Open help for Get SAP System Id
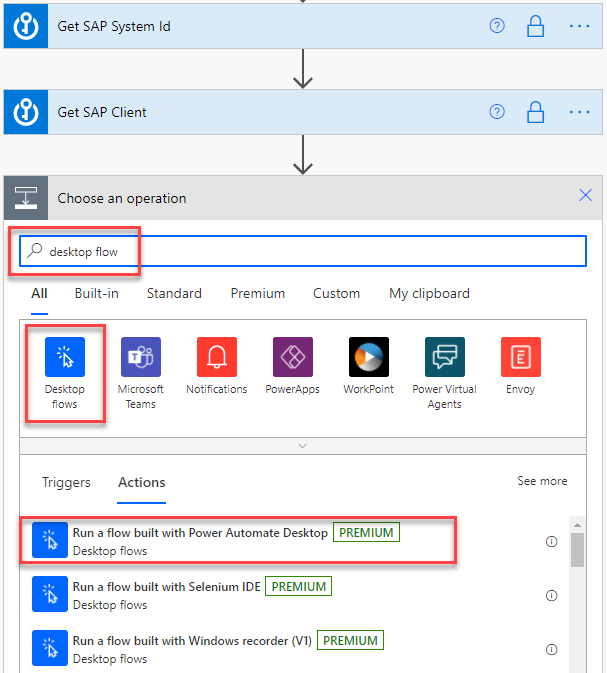The height and width of the screenshot is (673, 607). click(497, 26)
